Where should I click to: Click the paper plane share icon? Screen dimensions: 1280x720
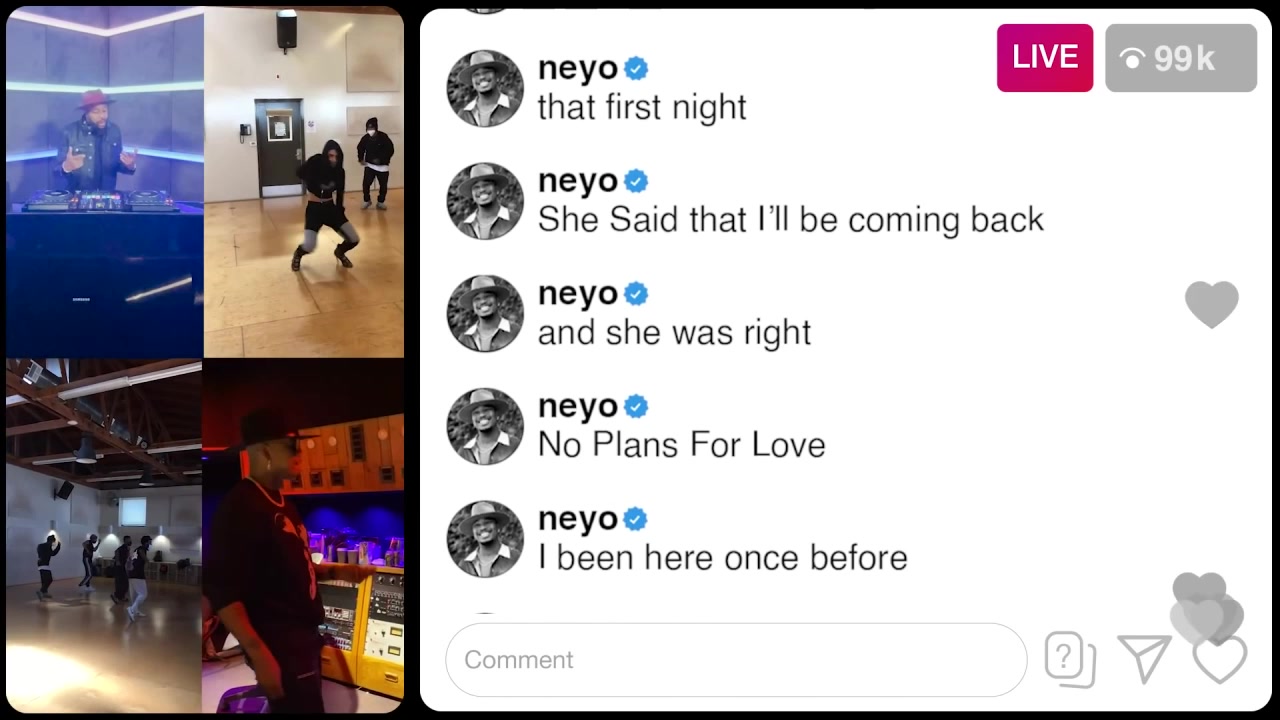click(x=1144, y=659)
